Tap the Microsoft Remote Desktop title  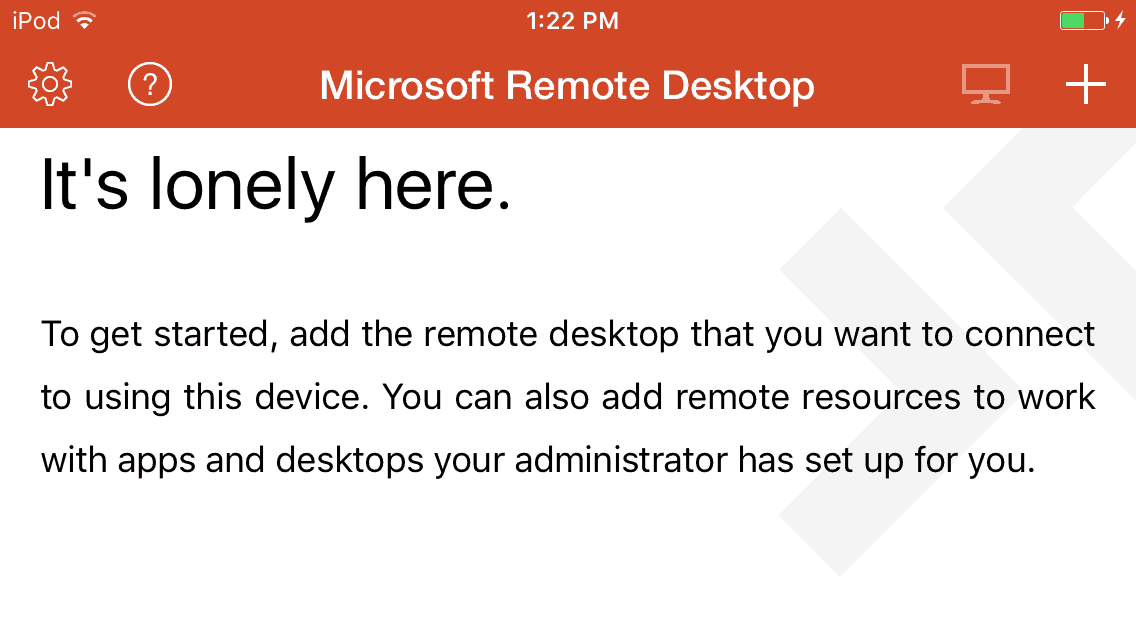(x=567, y=86)
